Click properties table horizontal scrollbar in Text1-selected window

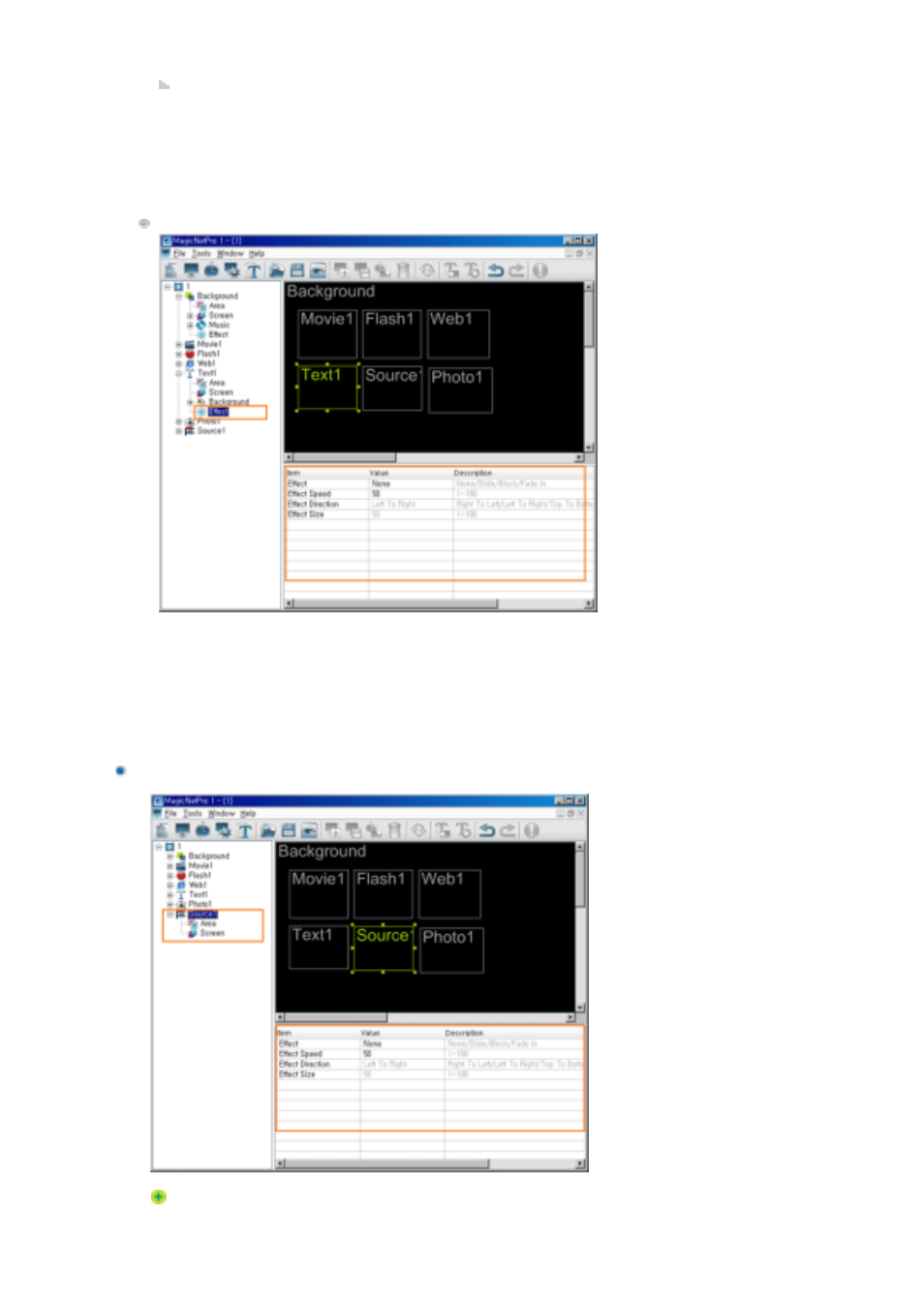439,604
